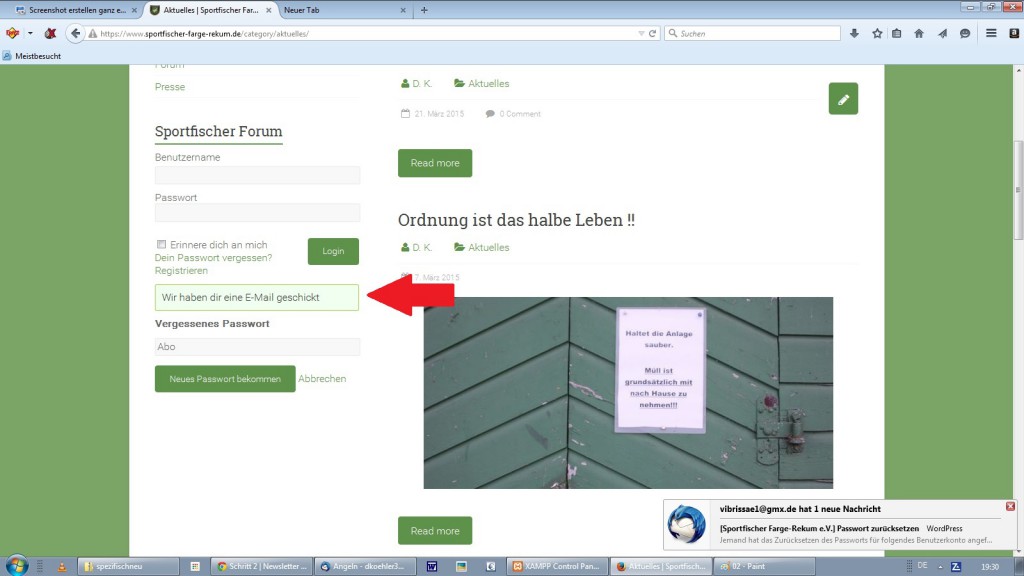The height and width of the screenshot is (576, 1024).
Task: Click the paper plane share icon in toolbar
Action: [942, 33]
